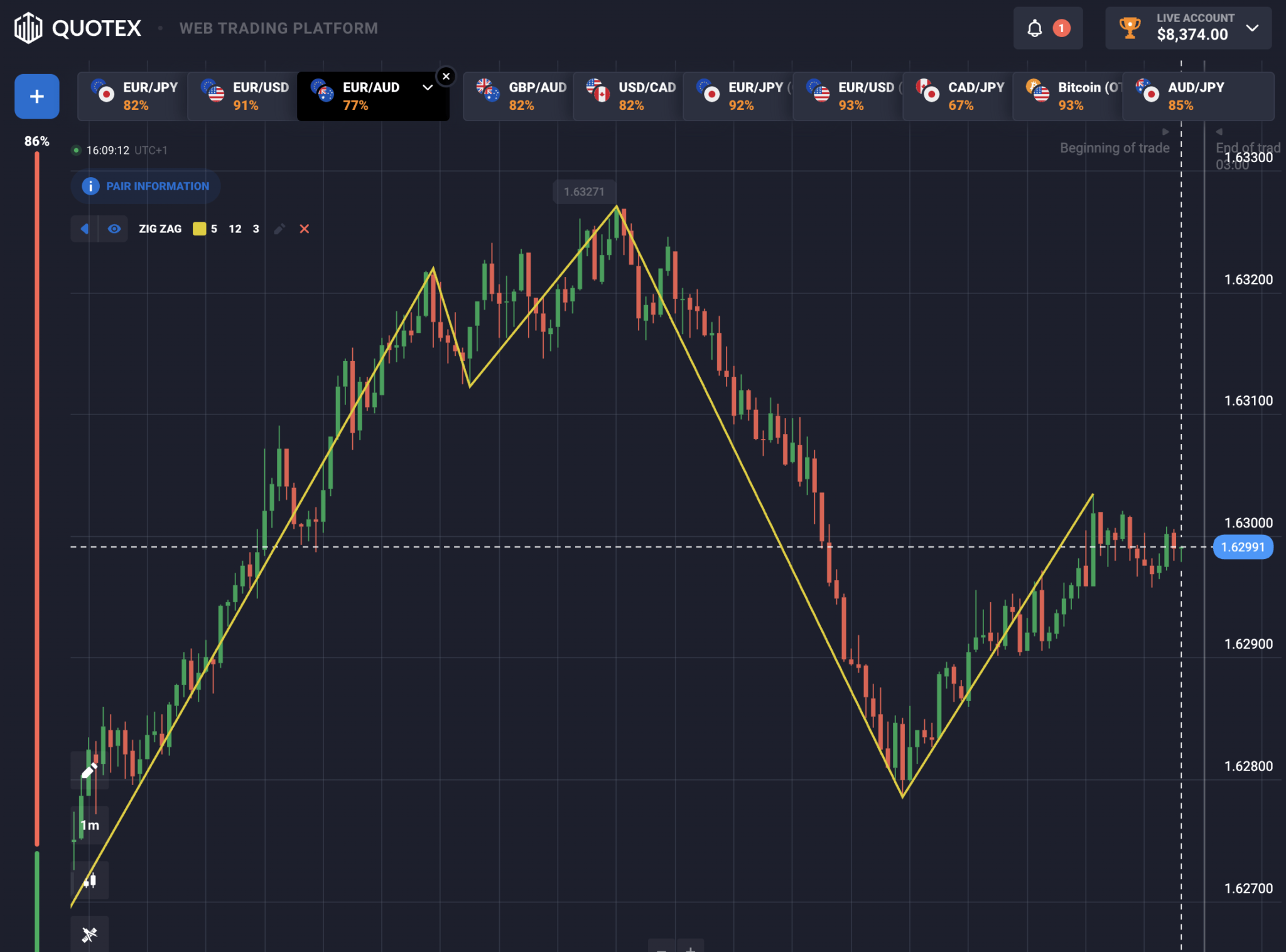Click the yellow Zig Zag color swatch

pos(200,229)
